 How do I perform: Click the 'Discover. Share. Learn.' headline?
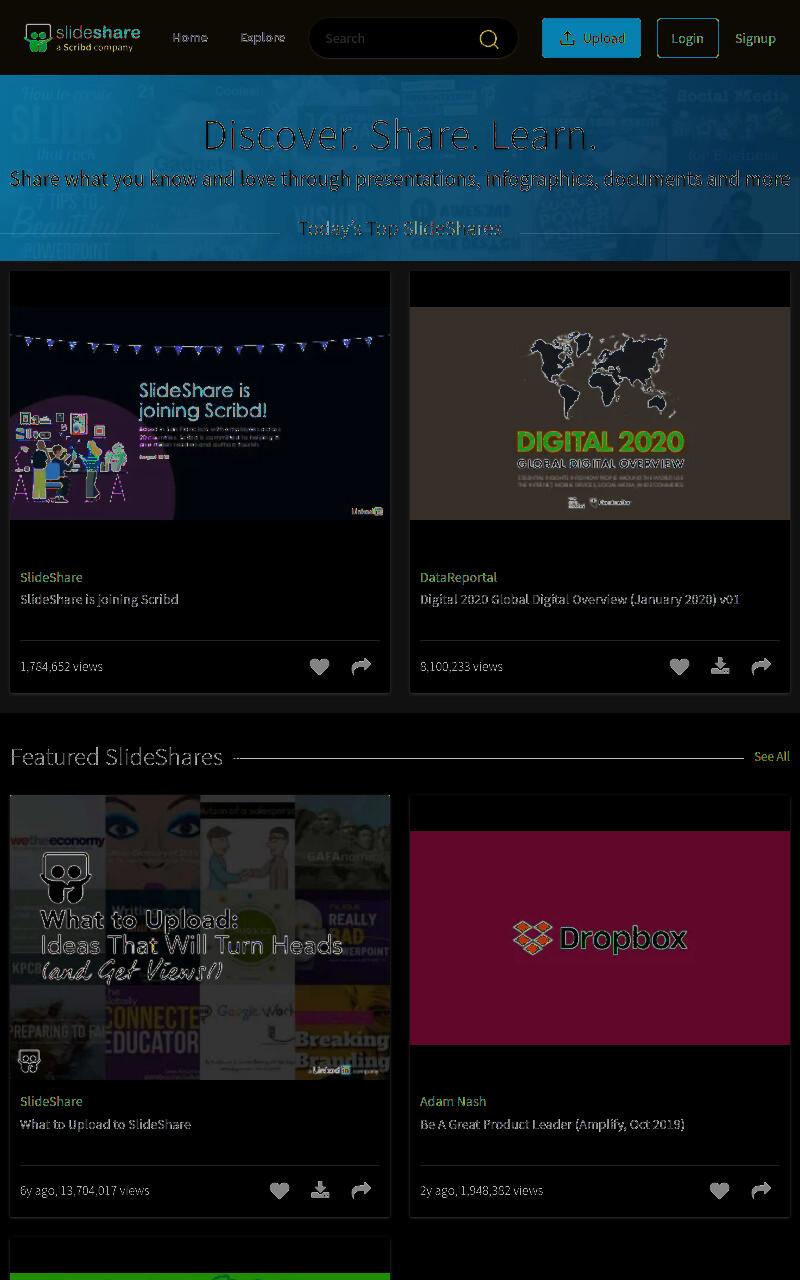[400, 135]
